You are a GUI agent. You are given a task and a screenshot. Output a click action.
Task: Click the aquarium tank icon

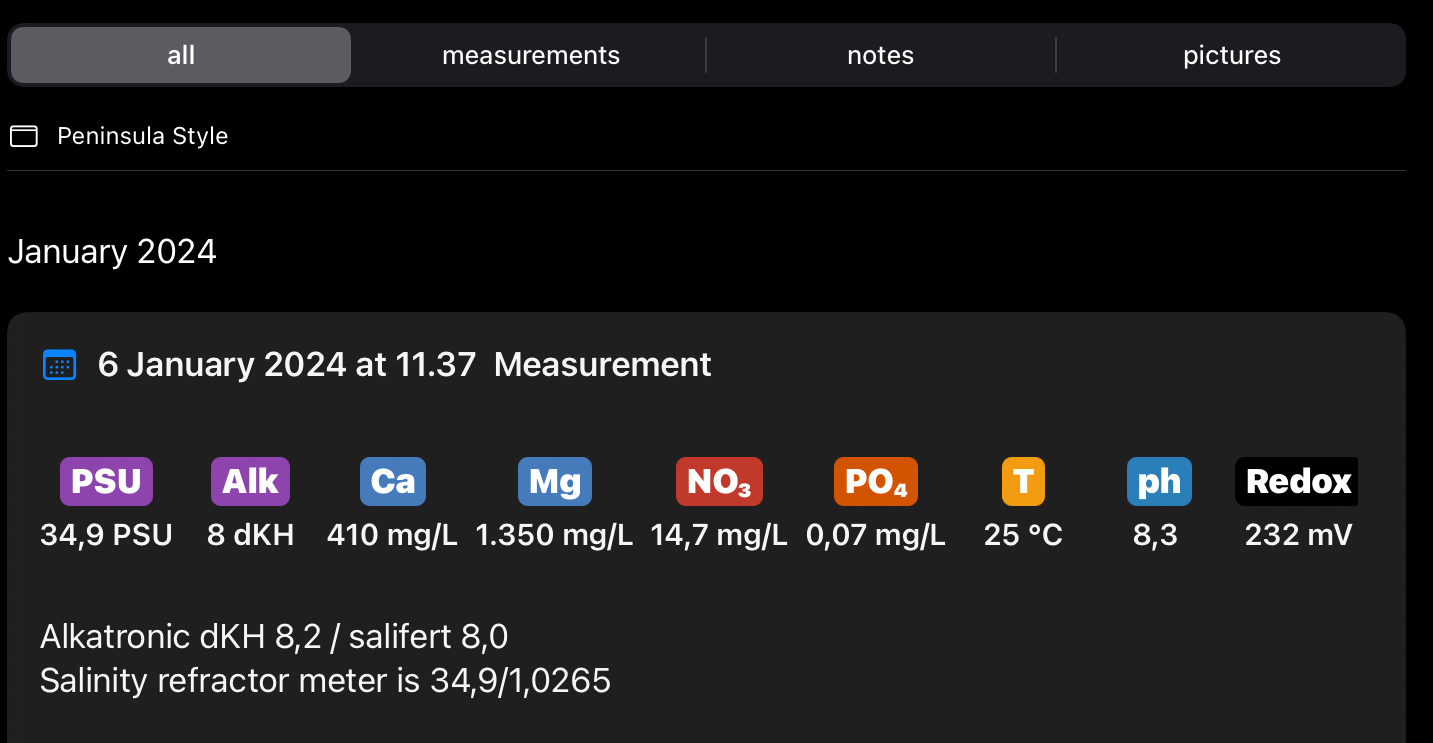[x=24, y=136]
